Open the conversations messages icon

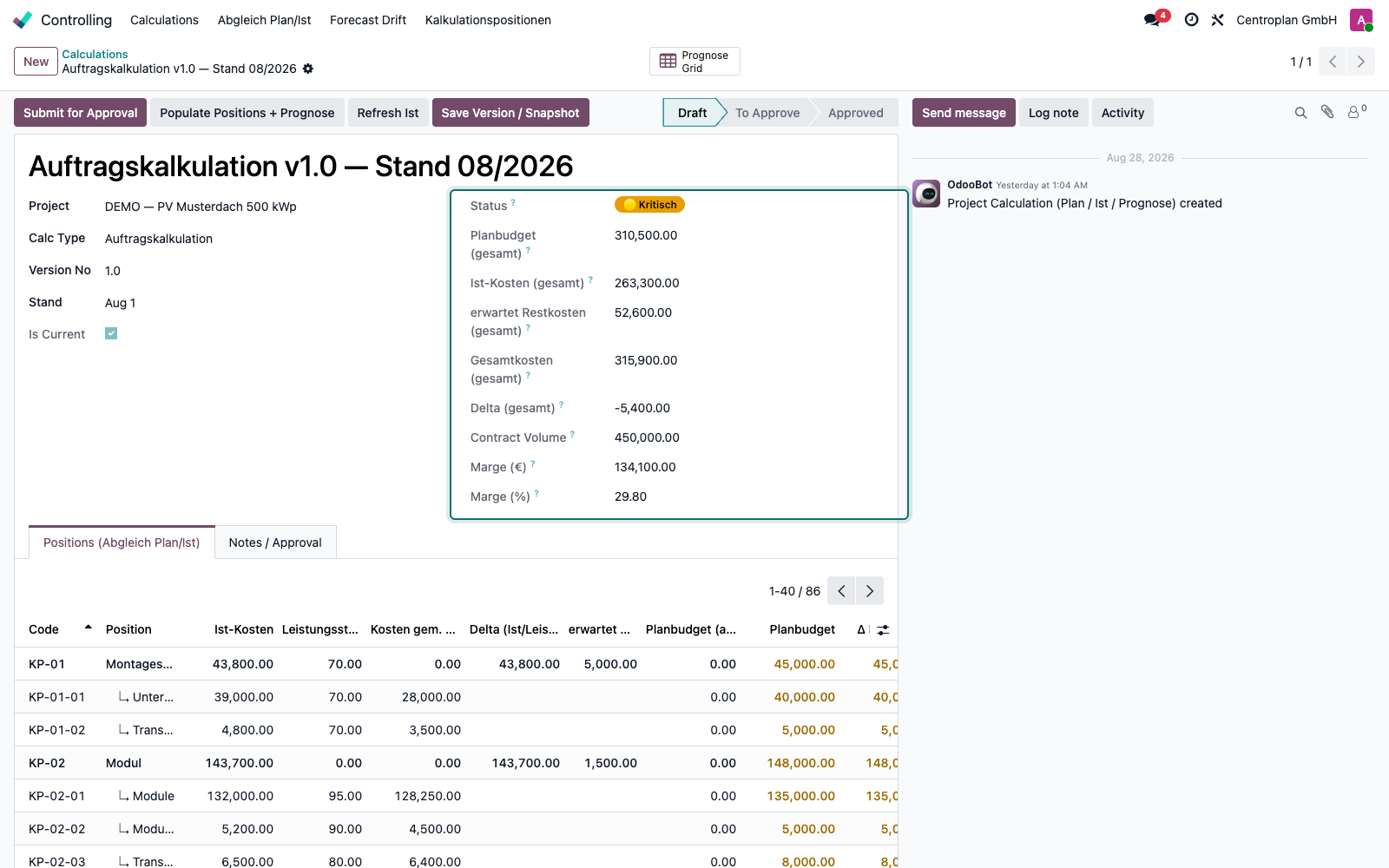[x=1153, y=20]
